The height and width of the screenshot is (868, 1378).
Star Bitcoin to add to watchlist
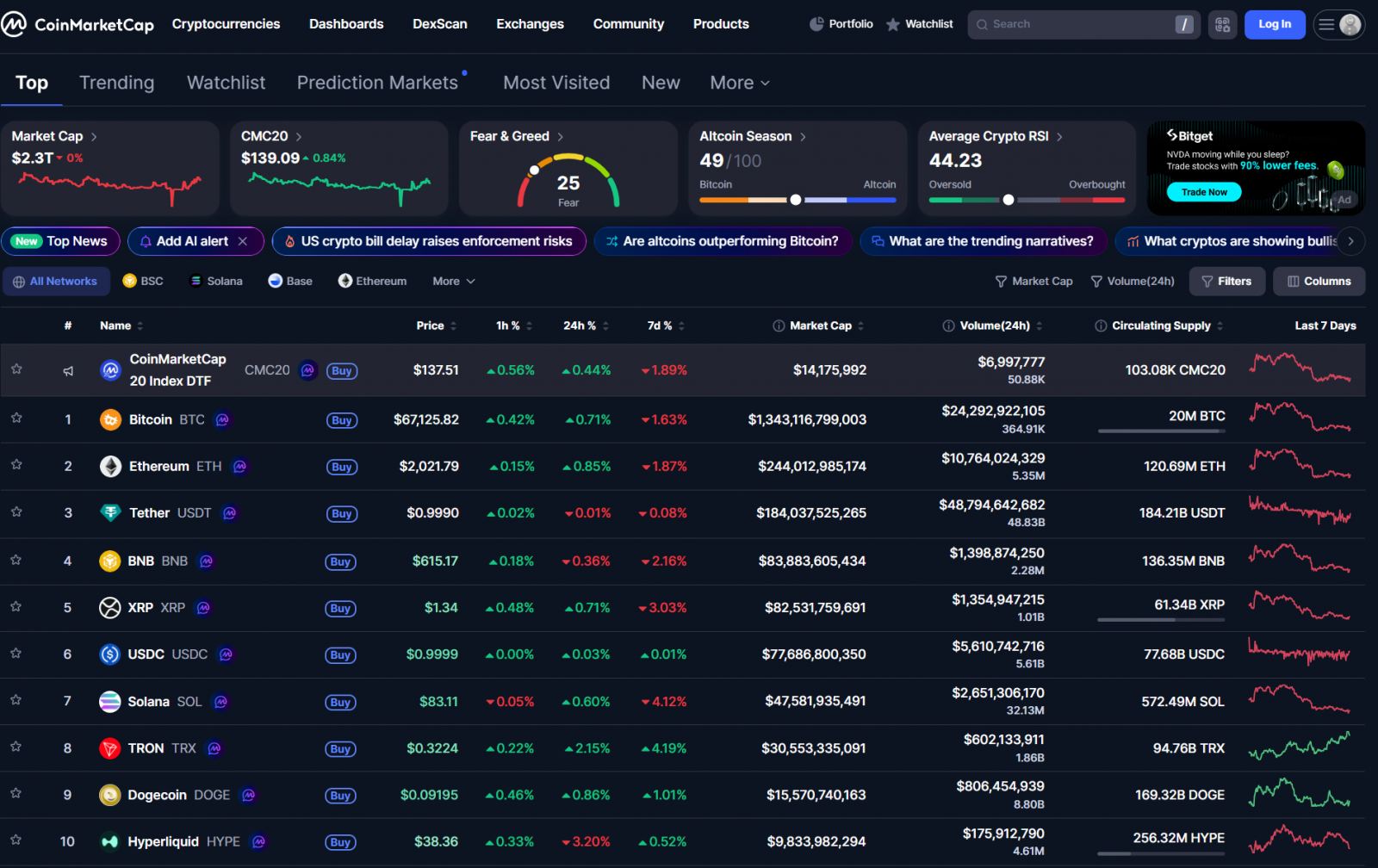16,418
